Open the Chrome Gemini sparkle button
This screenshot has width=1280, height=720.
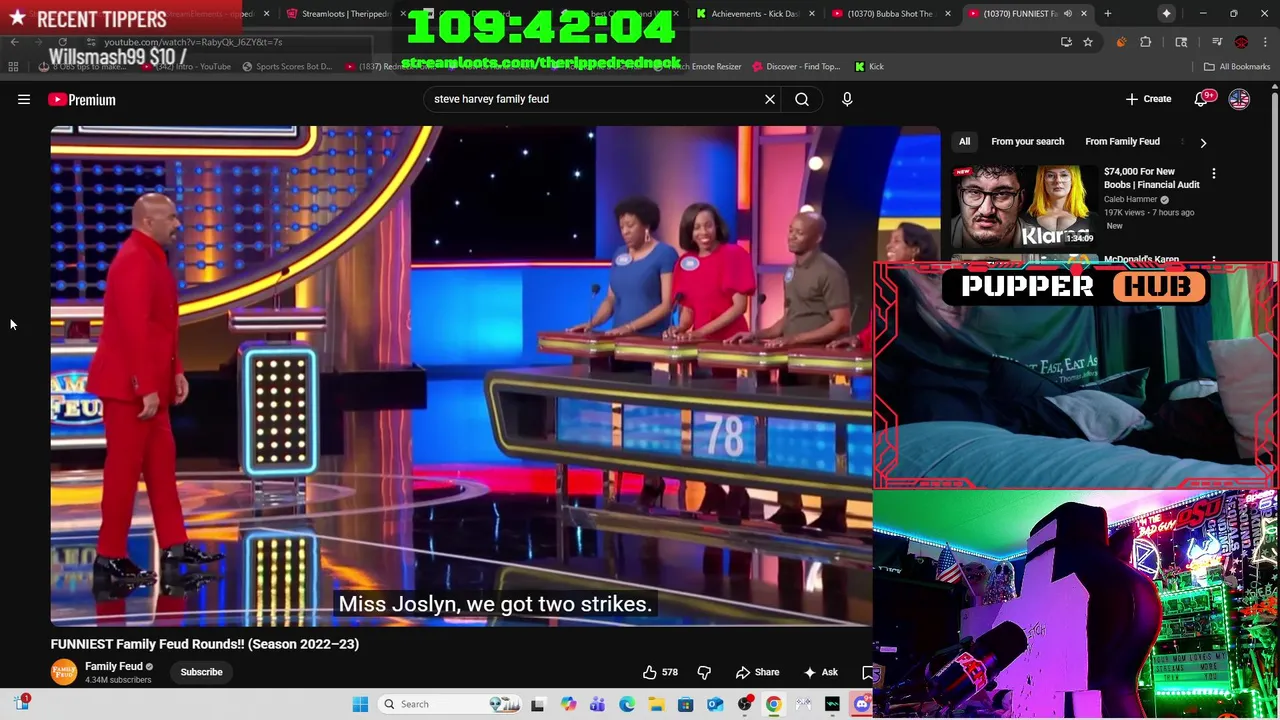(x=1166, y=14)
